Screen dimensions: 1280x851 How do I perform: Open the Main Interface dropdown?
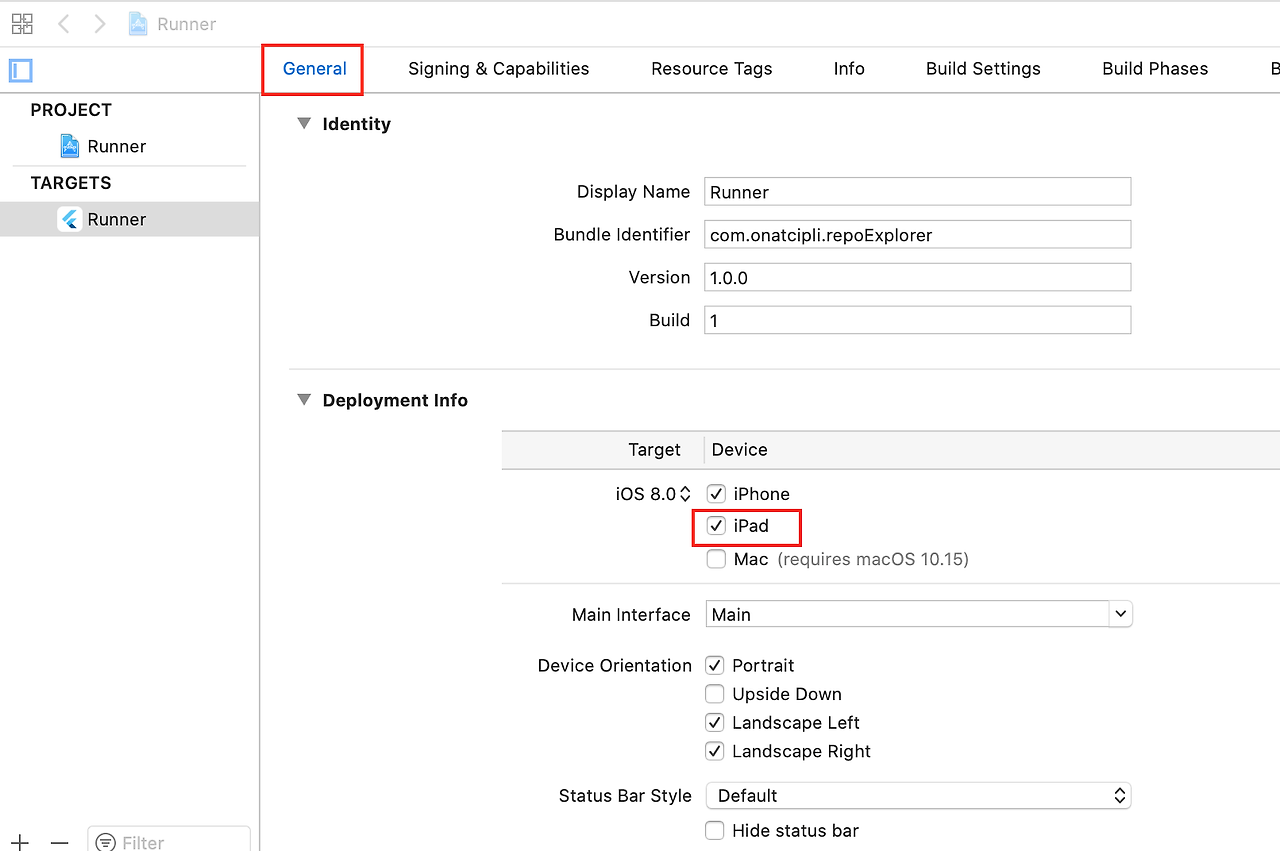(x=1121, y=614)
